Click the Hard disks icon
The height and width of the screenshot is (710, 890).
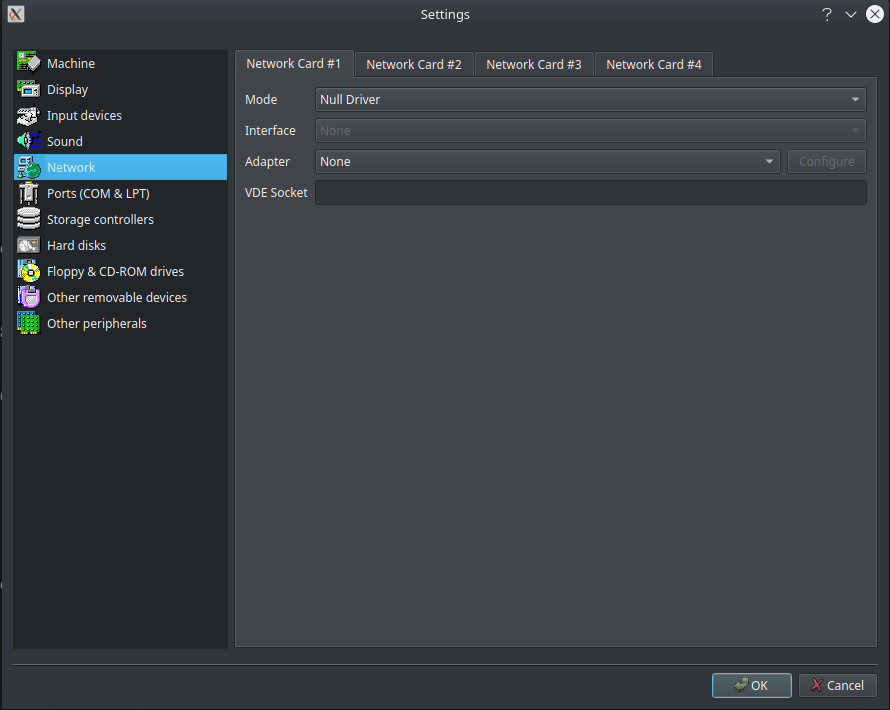(x=28, y=245)
